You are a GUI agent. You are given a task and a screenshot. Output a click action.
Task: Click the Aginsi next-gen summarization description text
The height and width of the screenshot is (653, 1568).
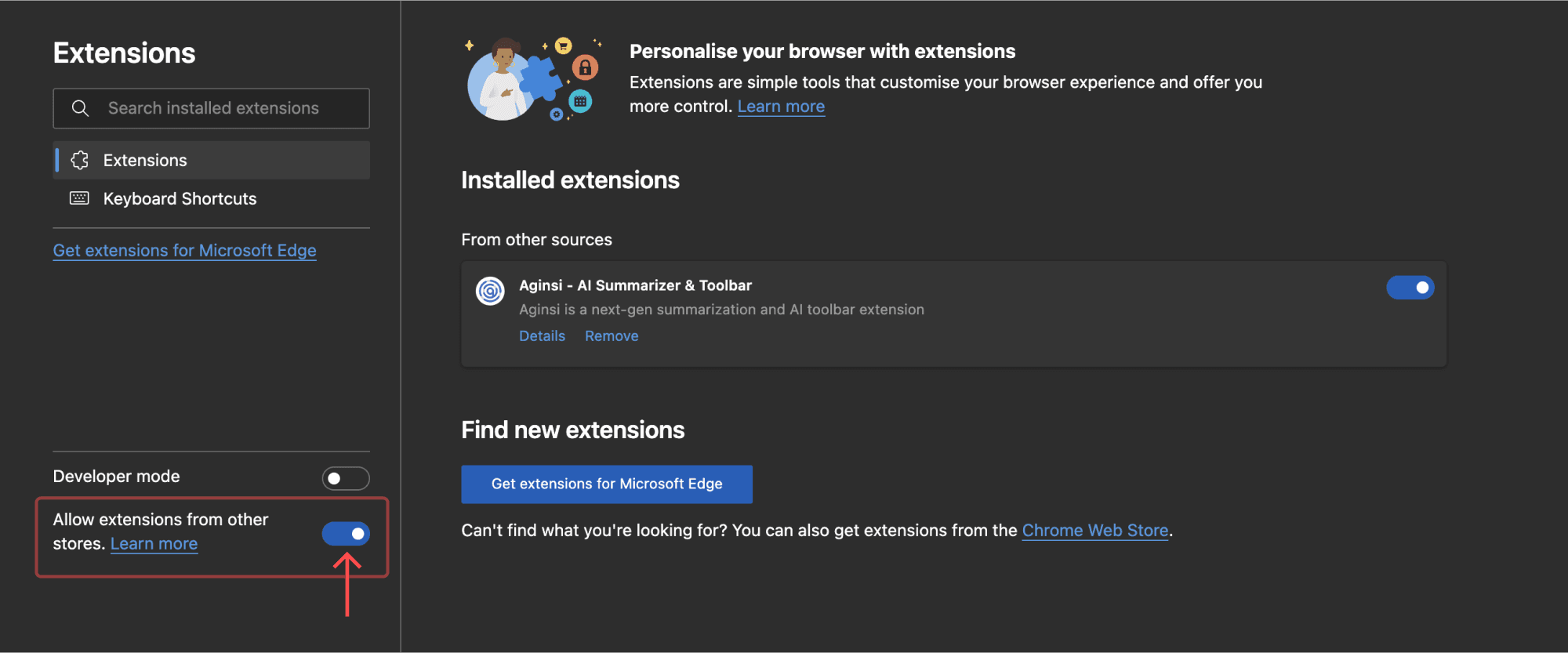pos(721,310)
